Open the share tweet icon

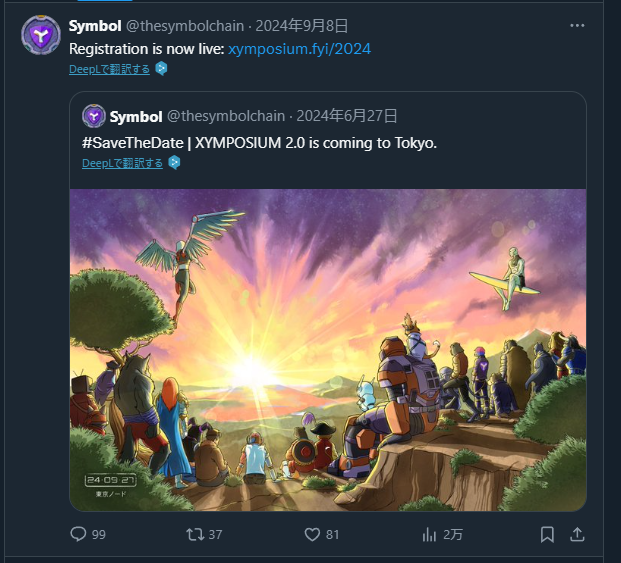pos(577,534)
